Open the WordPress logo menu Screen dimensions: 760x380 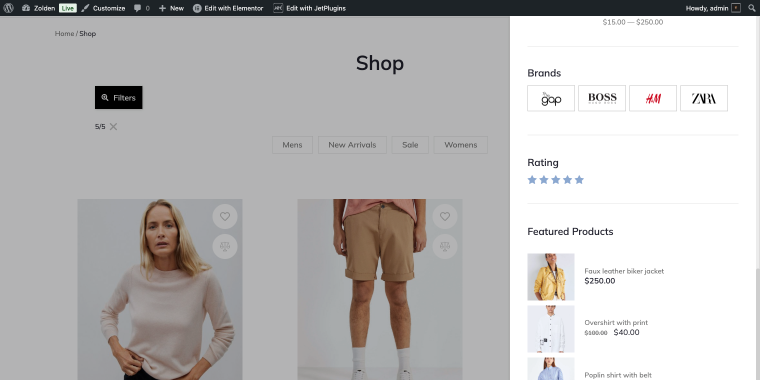coord(9,8)
